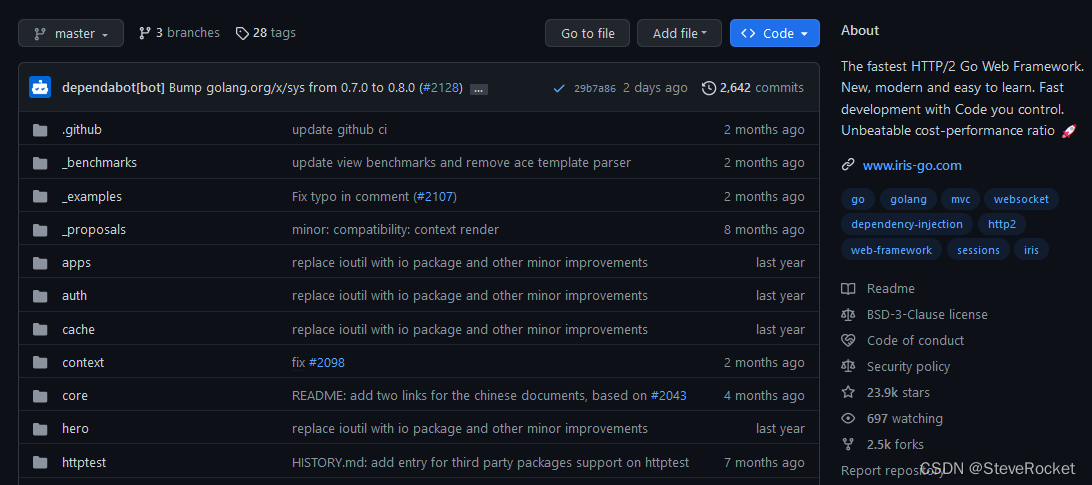The width and height of the screenshot is (1092, 485).
Task: Open the _examples folder
Action: pyautogui.click(x=92, y=197)
